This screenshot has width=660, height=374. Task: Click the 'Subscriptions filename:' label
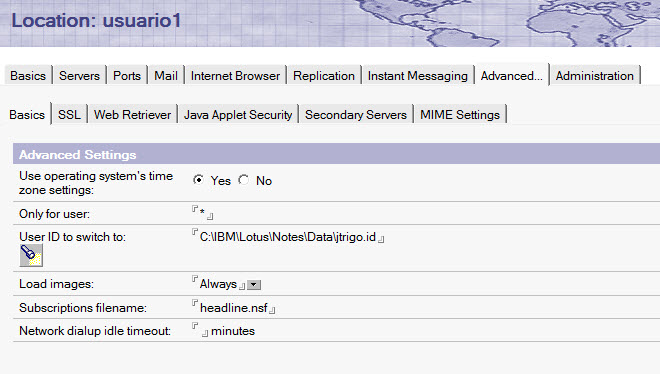point(83,308)
